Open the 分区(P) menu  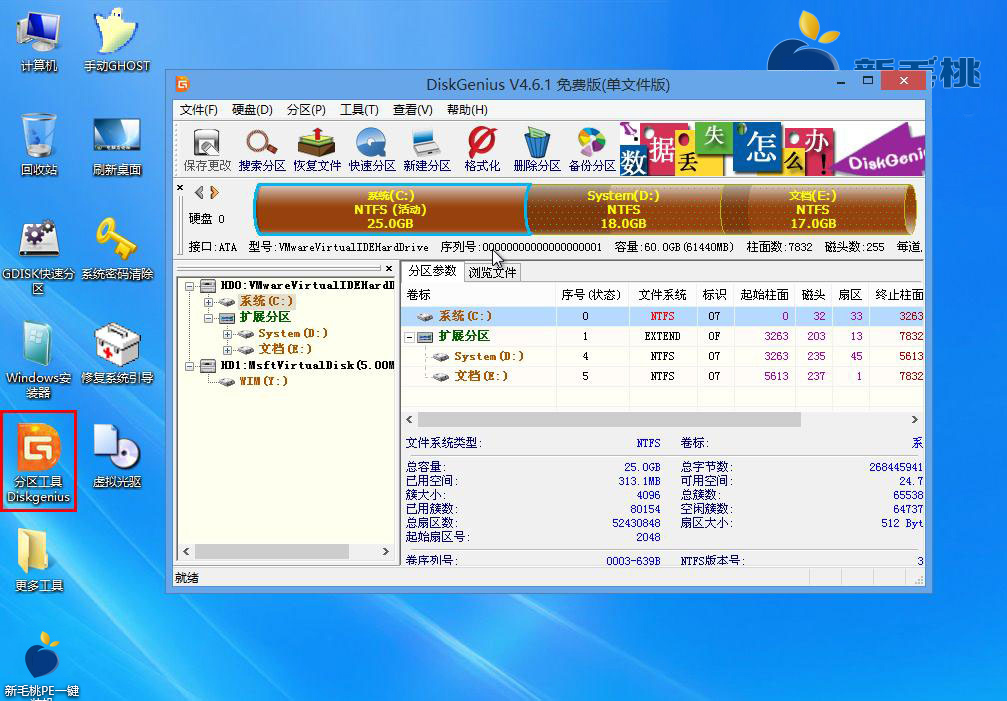pyautogui.click(x=306, y=110)
